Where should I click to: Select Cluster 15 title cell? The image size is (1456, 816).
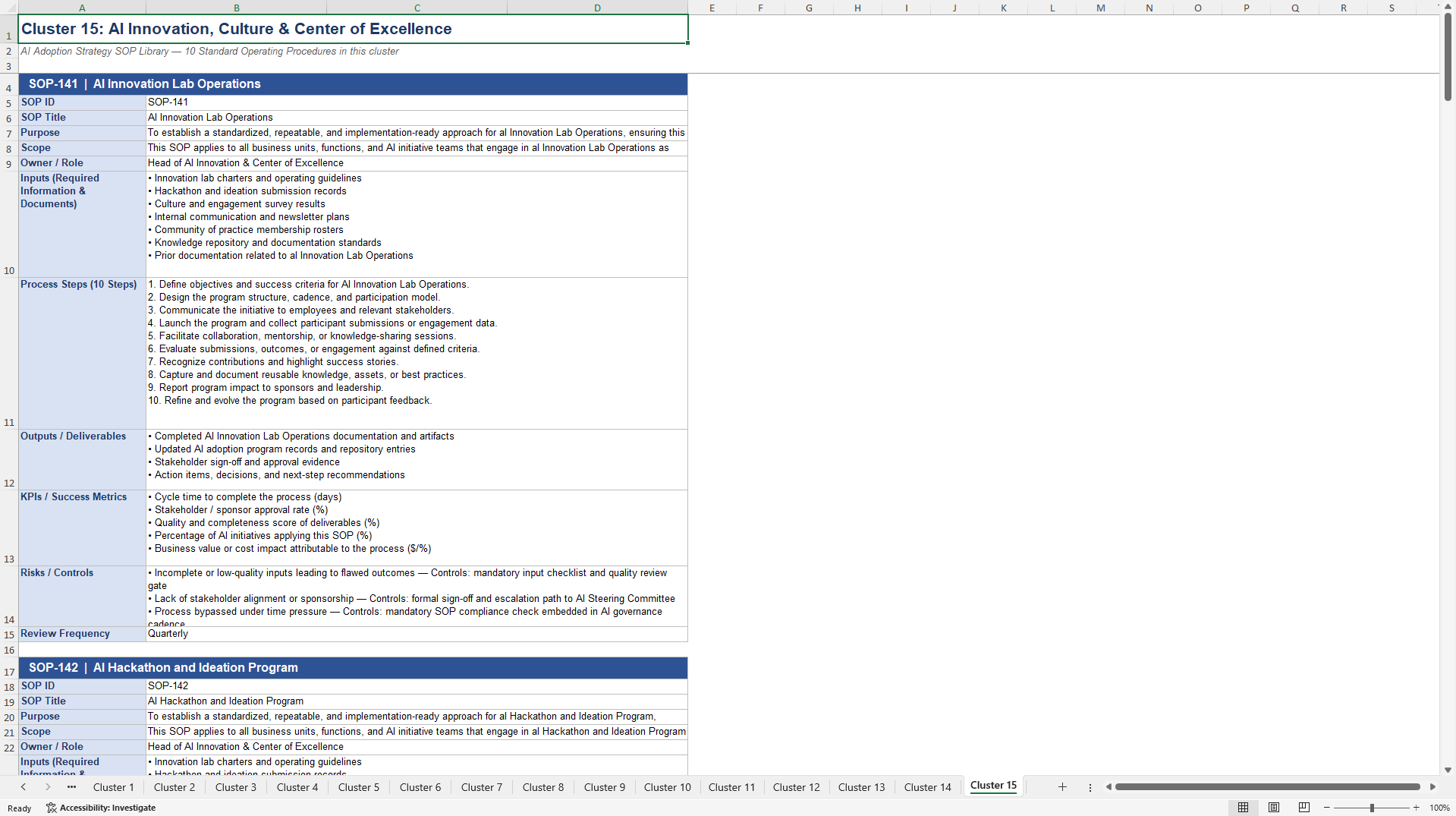[x=353, y=29]
